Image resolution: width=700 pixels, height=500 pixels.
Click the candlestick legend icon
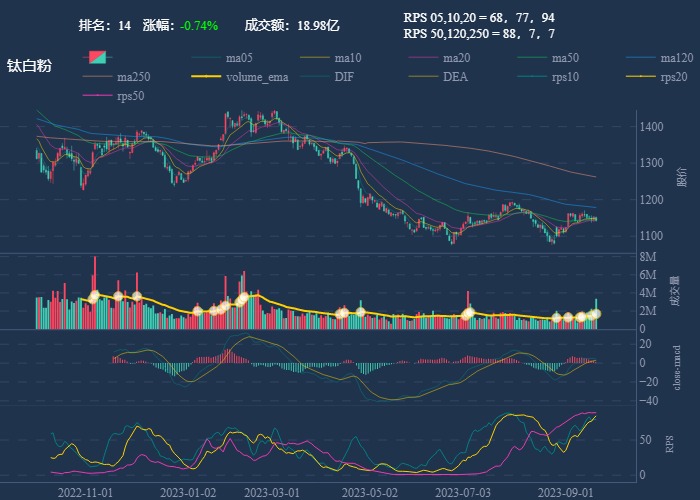[97, 57]
